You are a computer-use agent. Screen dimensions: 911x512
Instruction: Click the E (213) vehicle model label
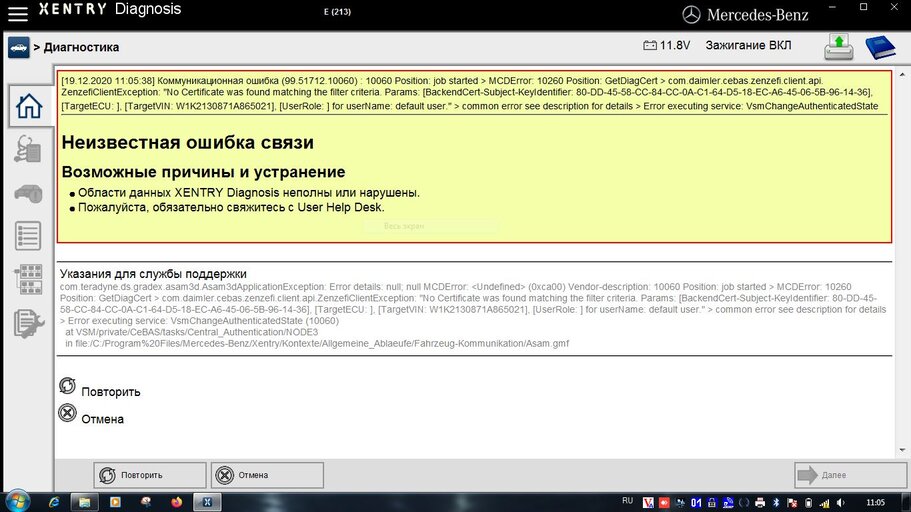point(337,12)
